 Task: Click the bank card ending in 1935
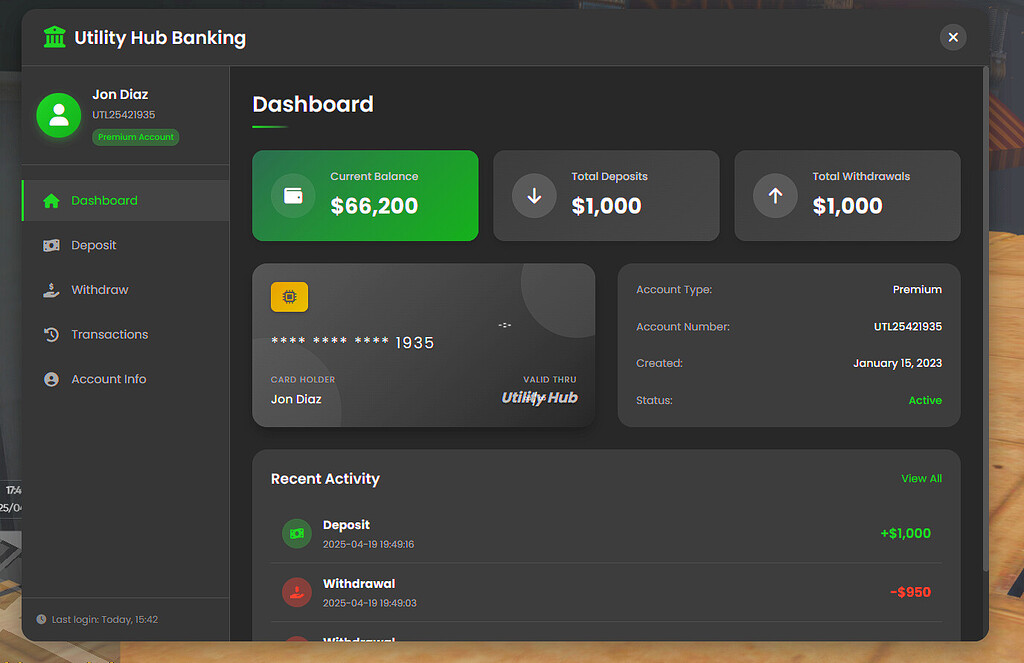(423, 345)
